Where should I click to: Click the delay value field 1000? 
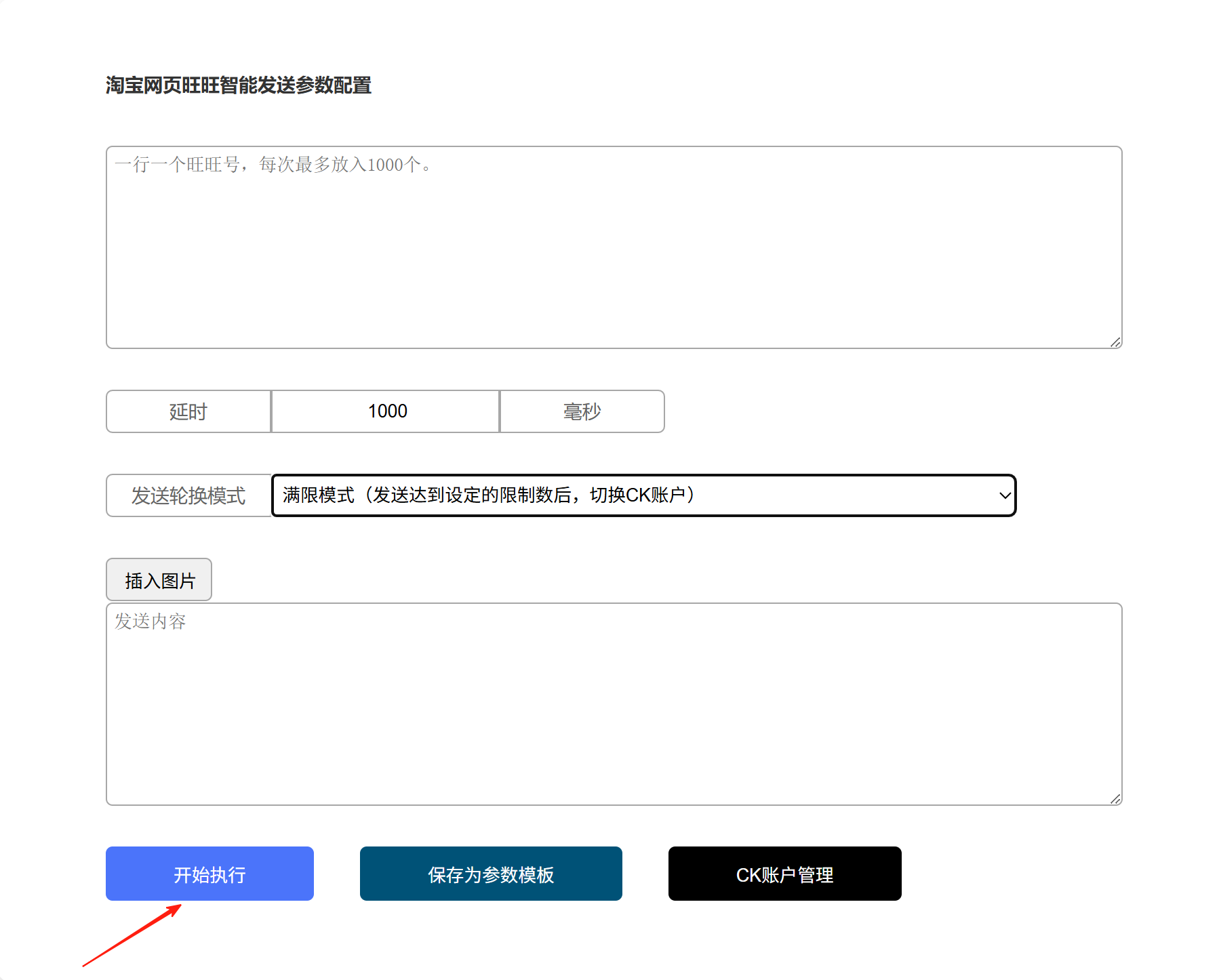[x=386, y=411]
